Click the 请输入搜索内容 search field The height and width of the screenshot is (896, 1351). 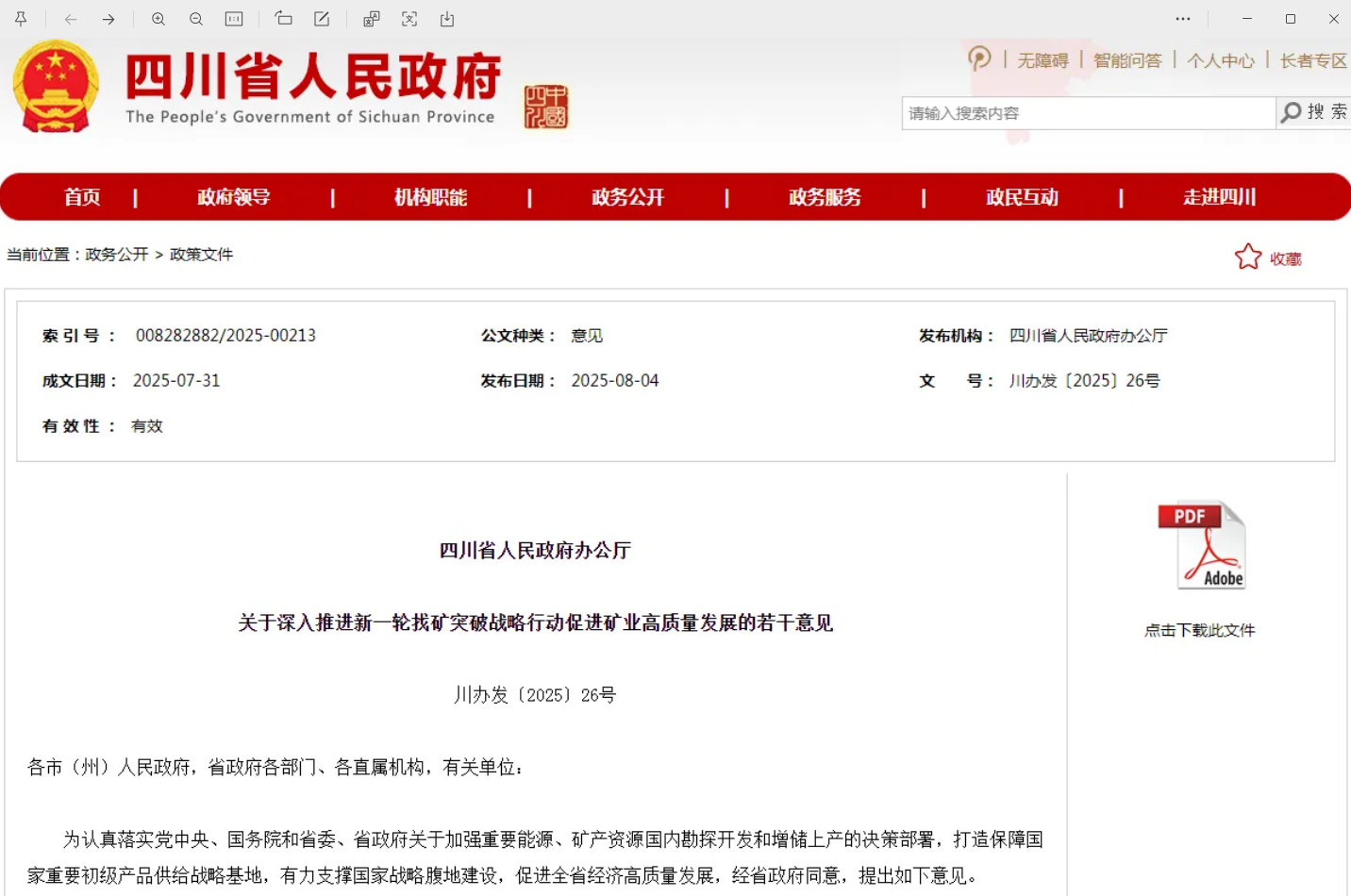(1087, 113)
